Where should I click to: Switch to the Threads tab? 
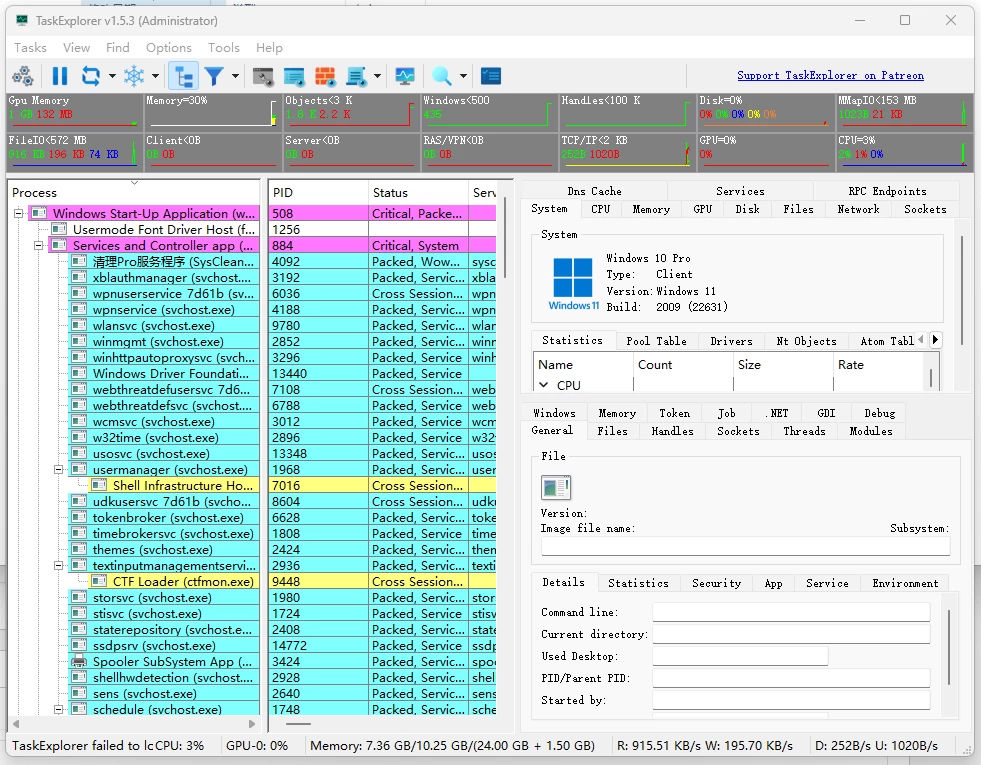804,431
